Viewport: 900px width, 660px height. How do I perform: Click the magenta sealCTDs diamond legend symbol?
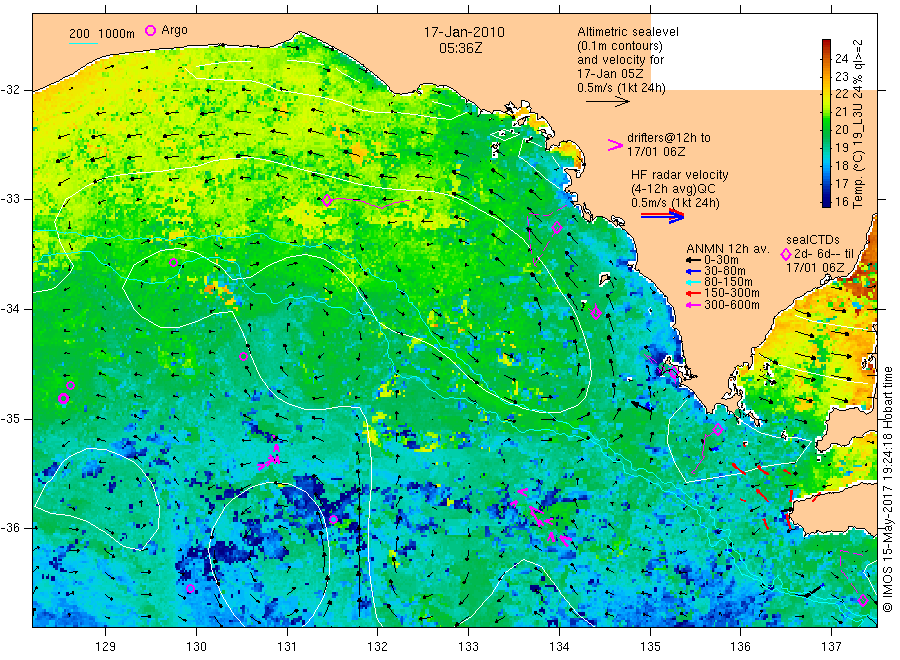(x=786, y=254)
